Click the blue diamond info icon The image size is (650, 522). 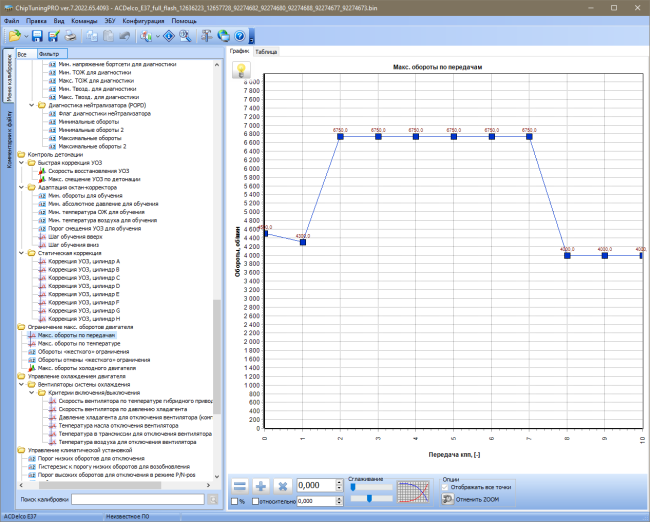click(169, 36)
